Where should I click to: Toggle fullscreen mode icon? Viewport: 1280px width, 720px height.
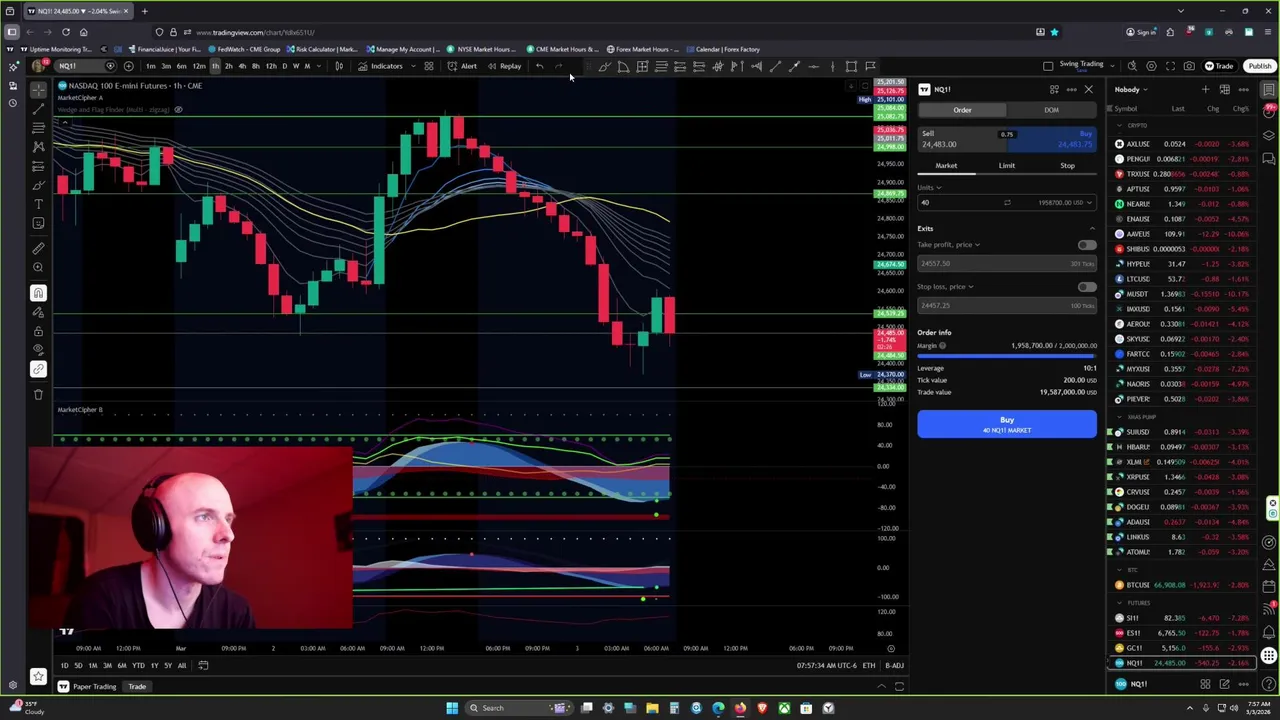coord(1170,66)
